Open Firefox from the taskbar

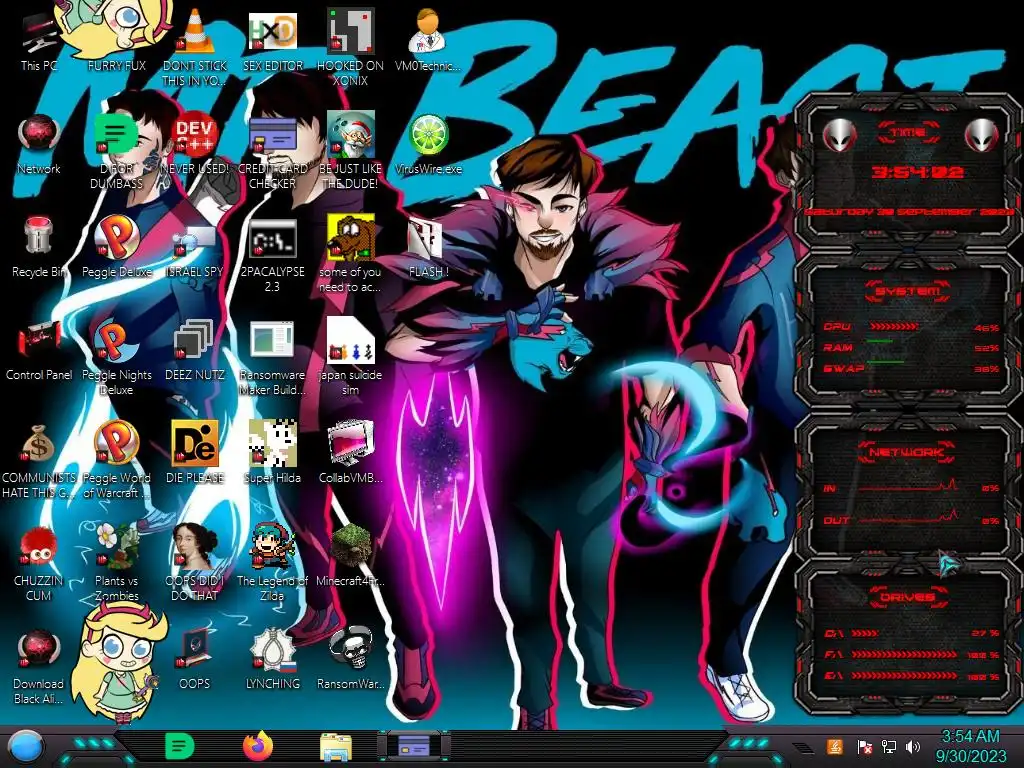(258, 746)
